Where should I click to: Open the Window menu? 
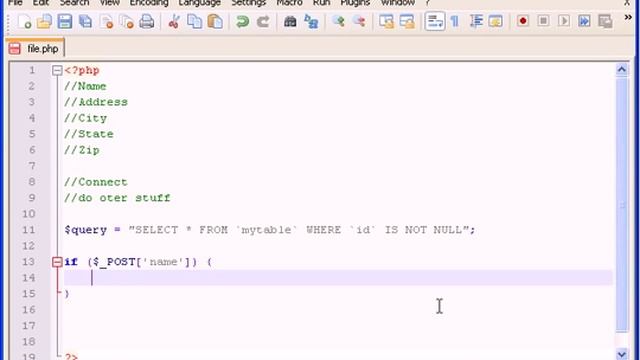point(398,3)
